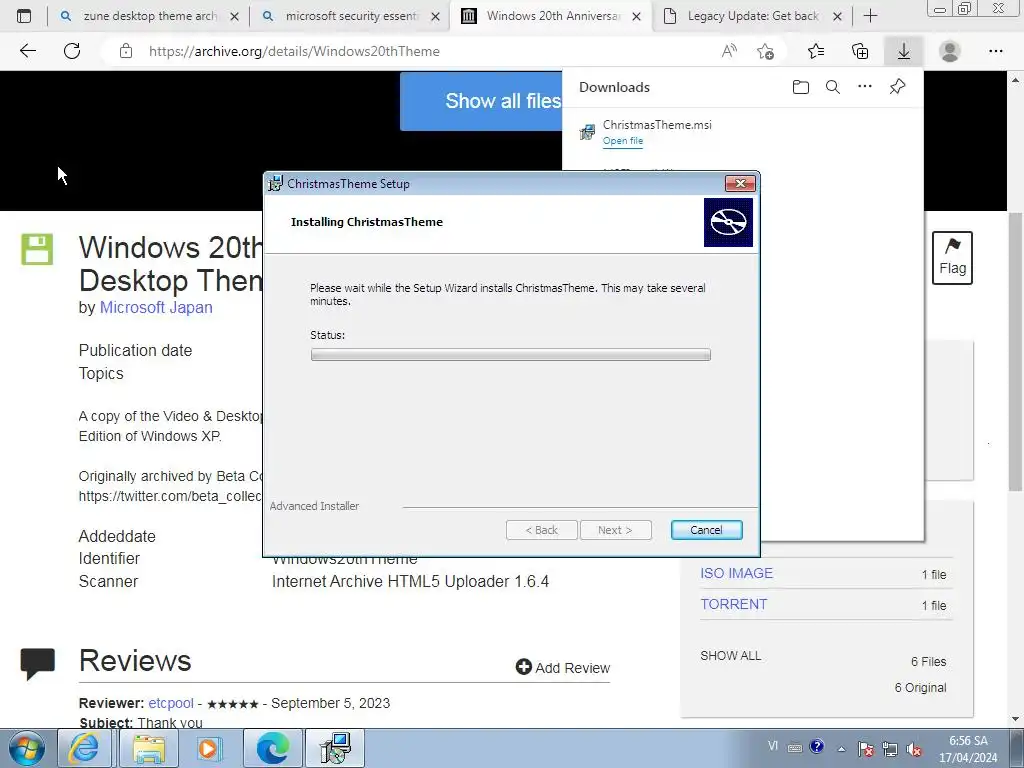Click the '6 Files' count text
1024x768 pixels.
928,662
